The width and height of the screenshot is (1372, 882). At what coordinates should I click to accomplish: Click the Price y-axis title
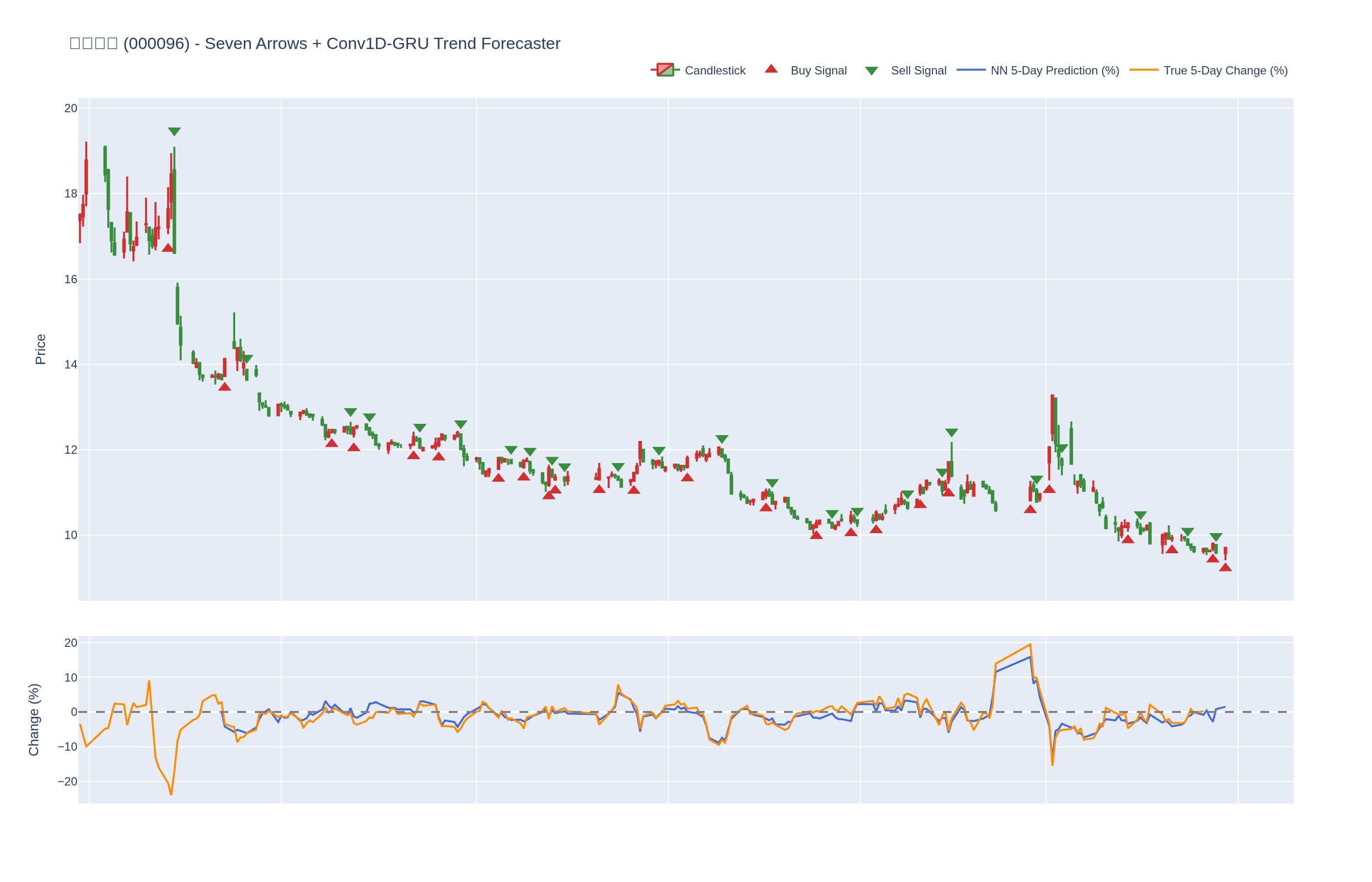(40, 349)
